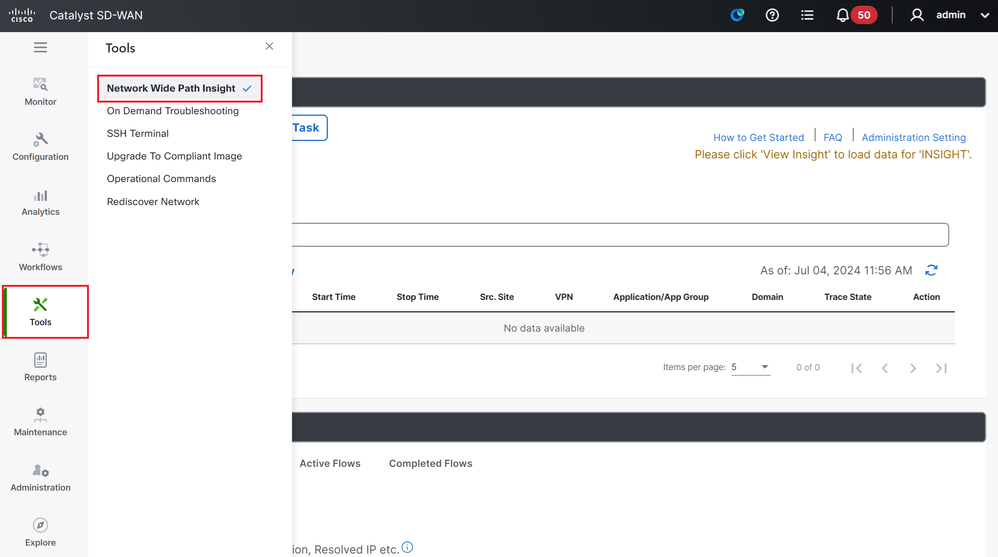
Task: Select Upgrade To Compliant Image
Action: [x=174, y=156]
